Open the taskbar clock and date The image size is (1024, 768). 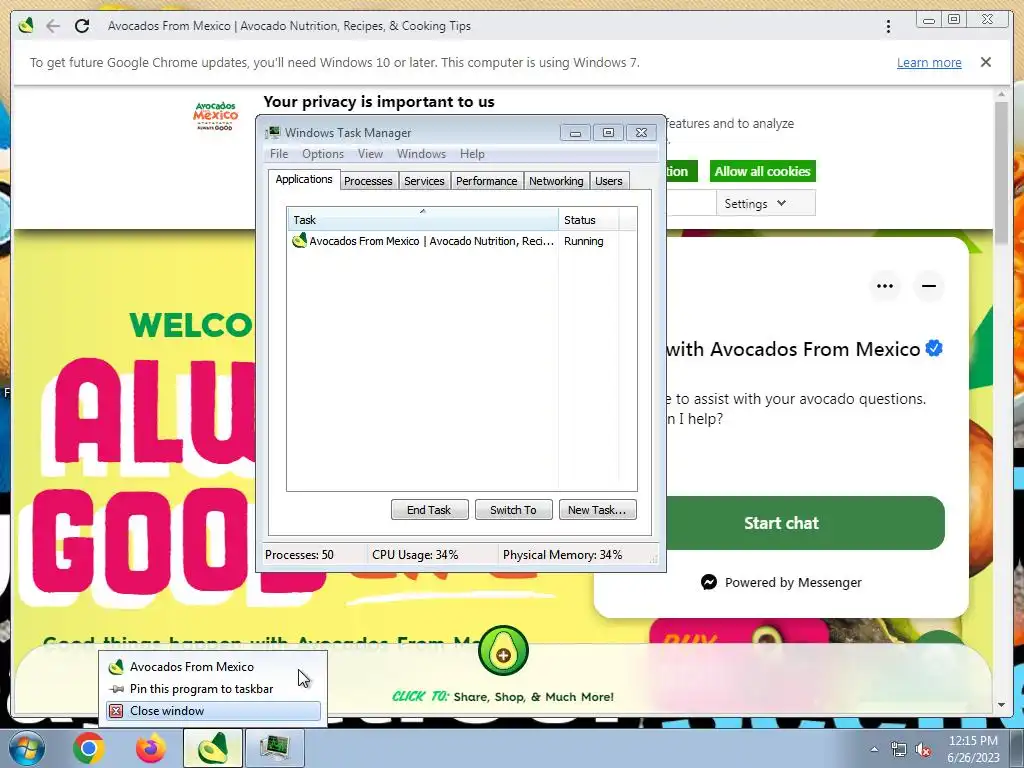coord(973,749)
